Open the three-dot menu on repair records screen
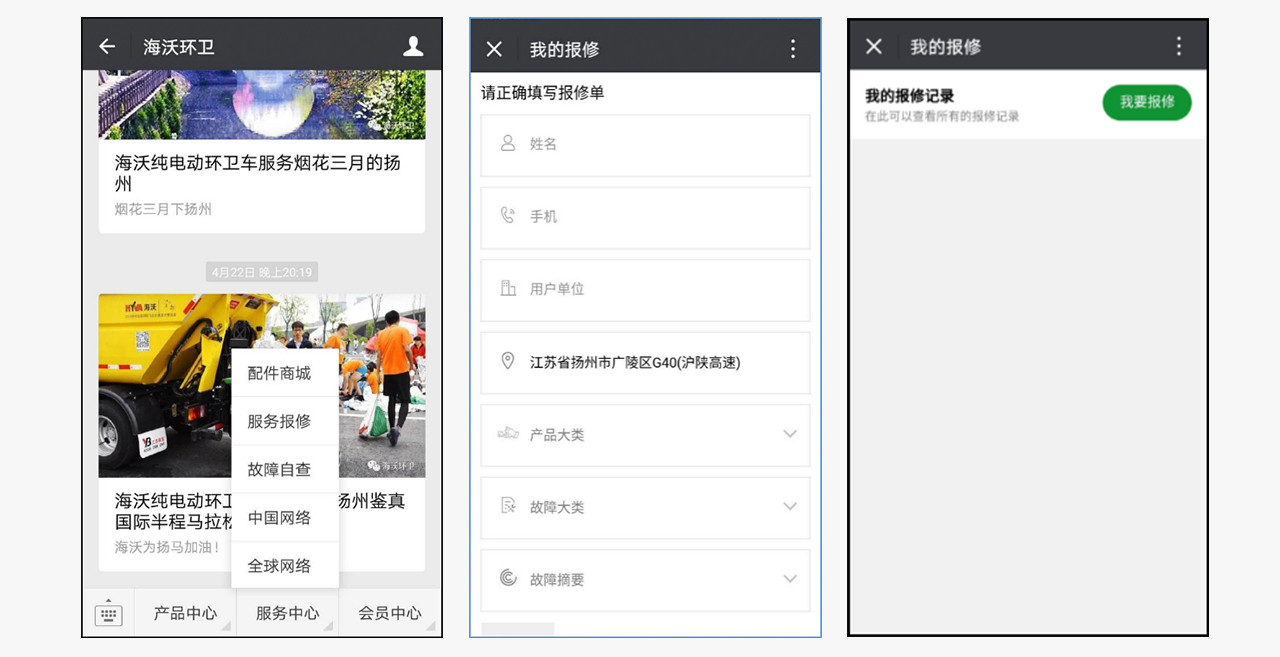Image resolution: width=1280 pixels, height=657 pixels. (1179, 46)
